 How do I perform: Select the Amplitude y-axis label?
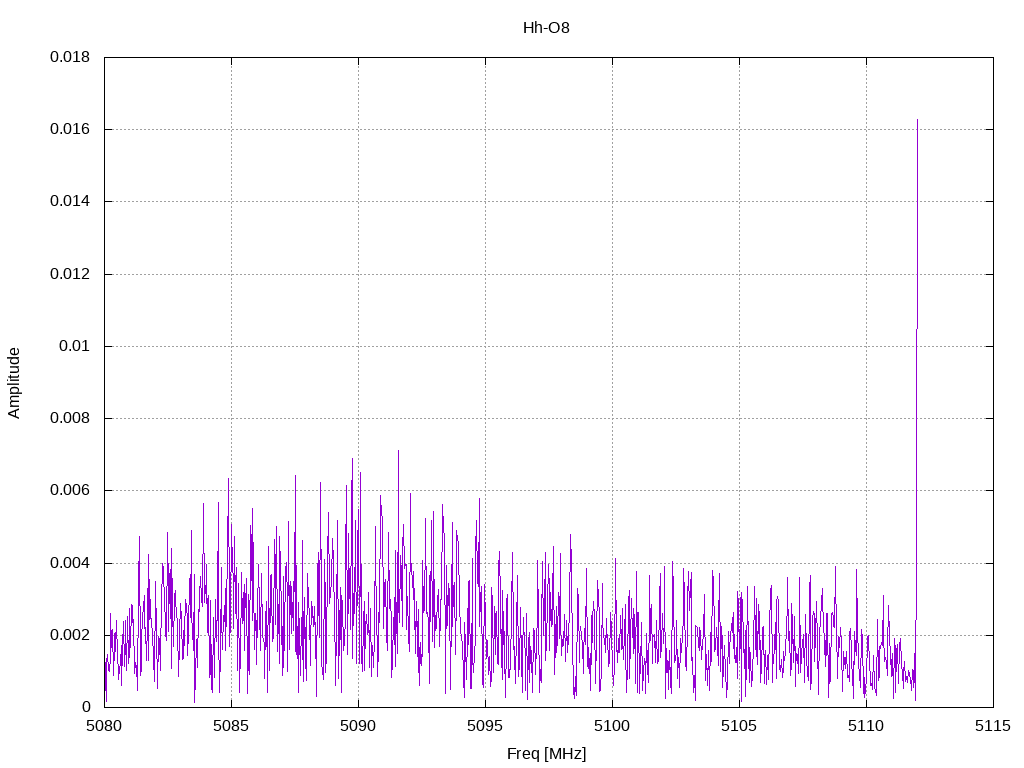pos(14,383)
